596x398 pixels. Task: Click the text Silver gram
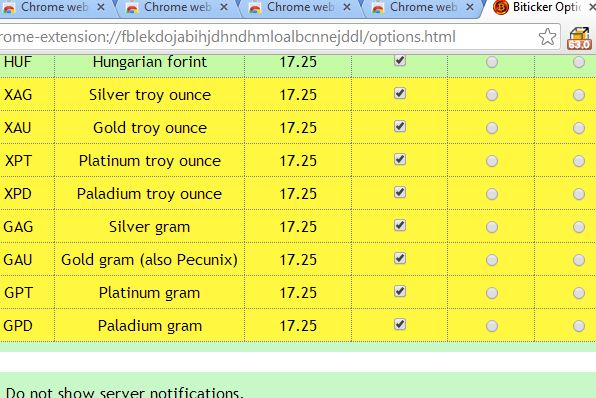click(149, 227)
